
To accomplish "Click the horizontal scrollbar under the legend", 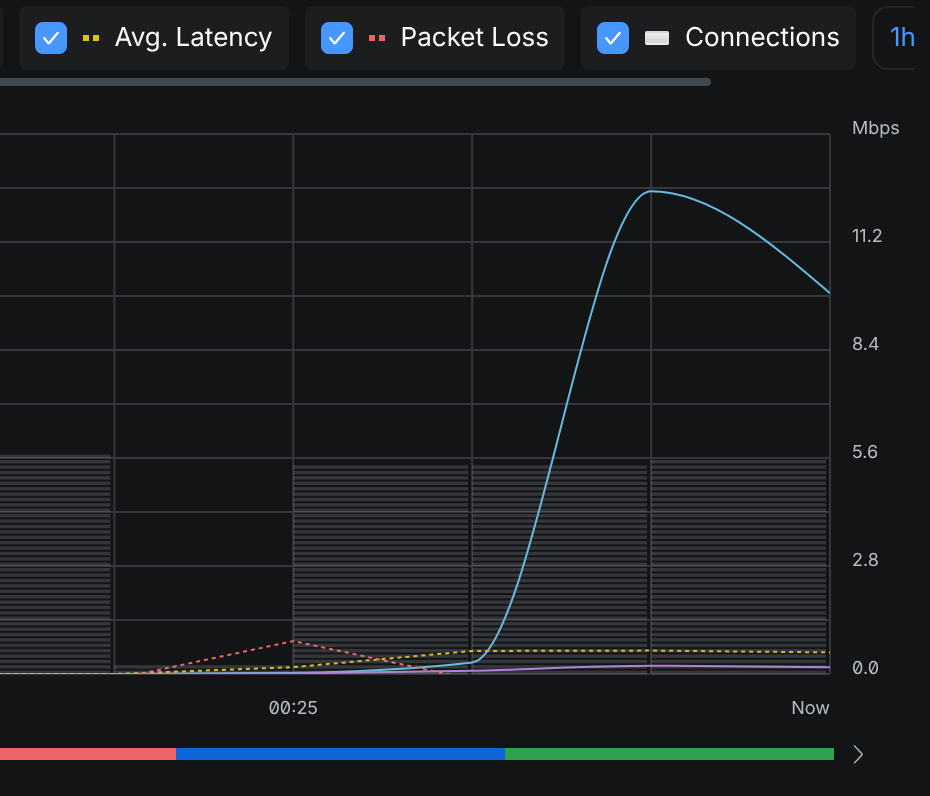I will 355,82.
